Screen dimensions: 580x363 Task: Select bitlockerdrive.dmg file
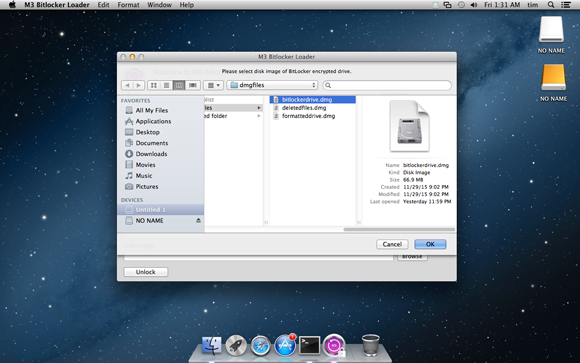point(313,100)
